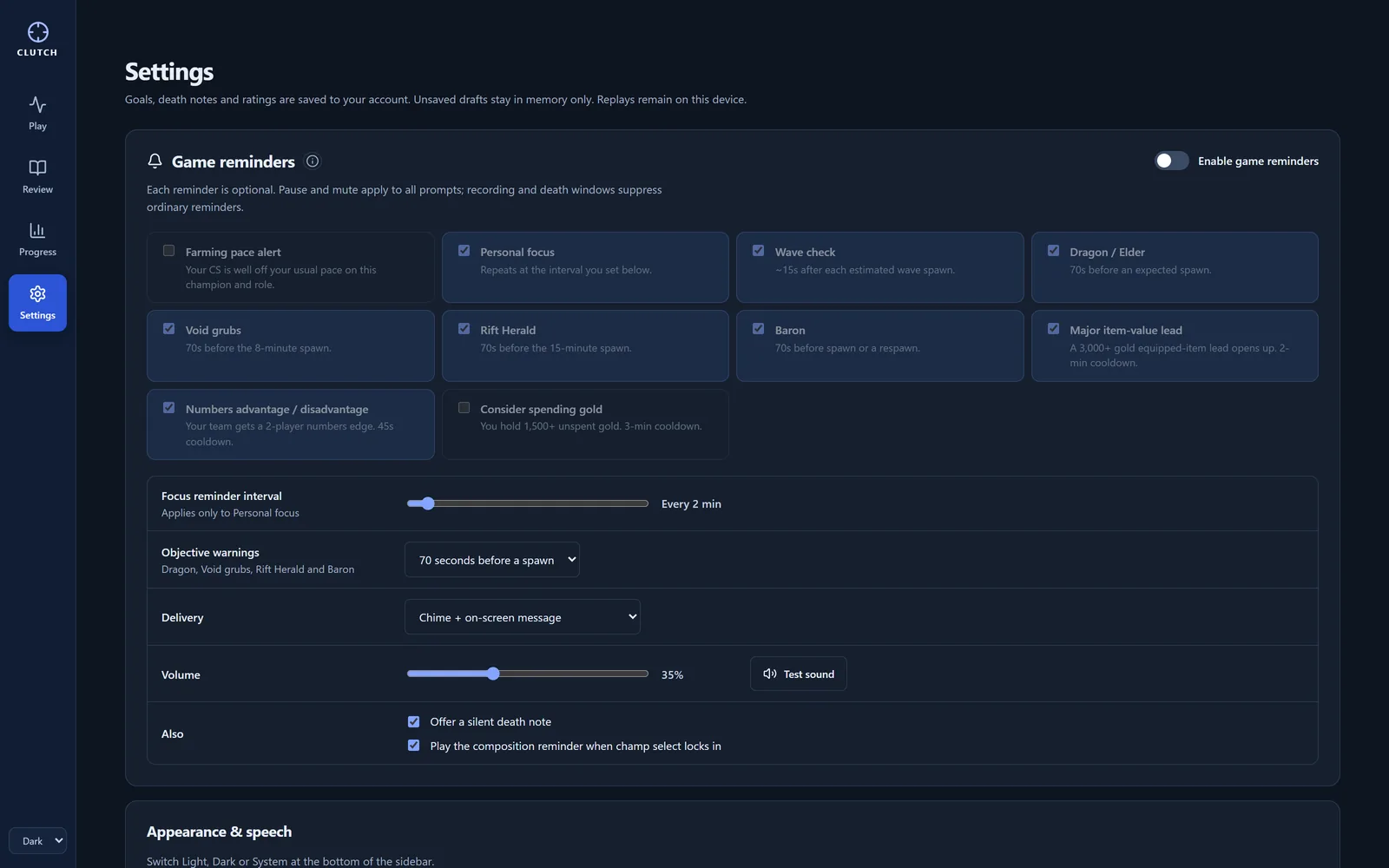
Task: Click 'Dragon, Void grubs, Rift Herald and Baron' text
Action: [x=258, y=569]
